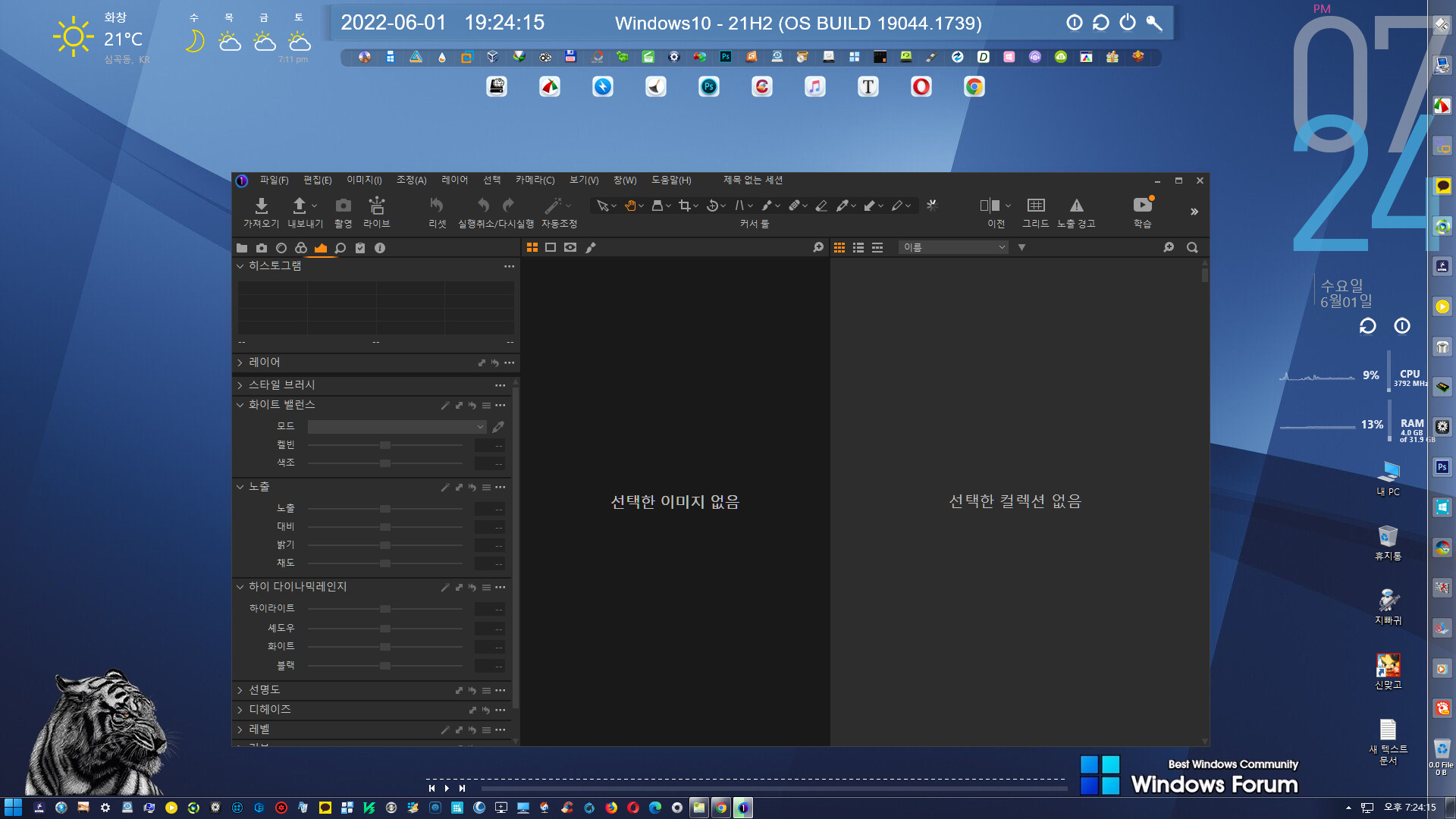Select the Keystone cursor tool
Image resolution: width=1456 pixels, height=819 pixels.
[739, 206]
